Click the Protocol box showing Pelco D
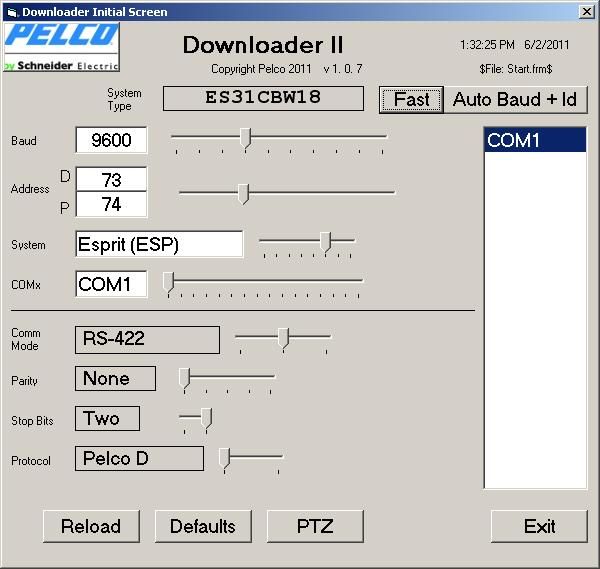Image resolution: width=600 pixels, height=569 pixels. [x=139, y=458]
